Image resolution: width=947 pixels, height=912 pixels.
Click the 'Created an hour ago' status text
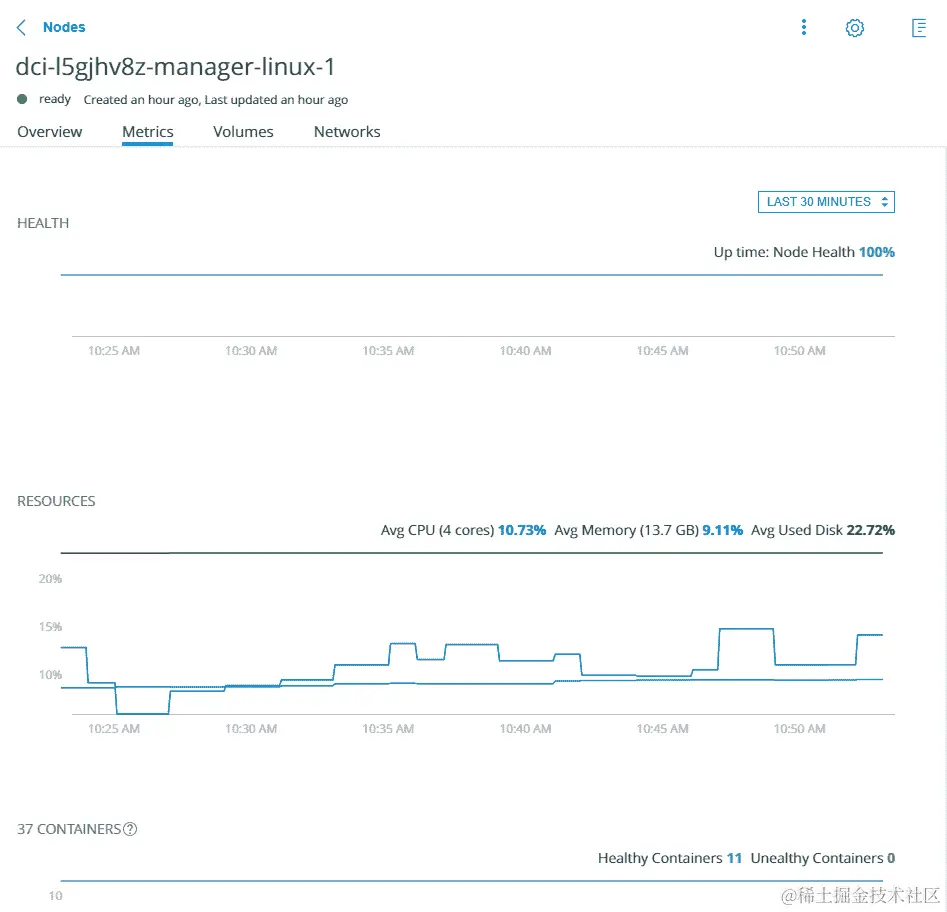(141, 100)
